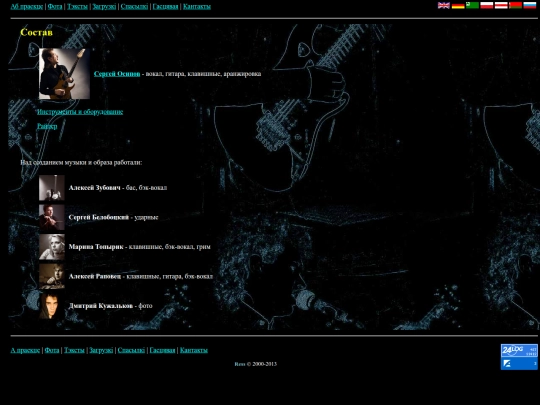
Task: Click Марина Топырик's thumbnail portrait
Action: click(52, 247)
